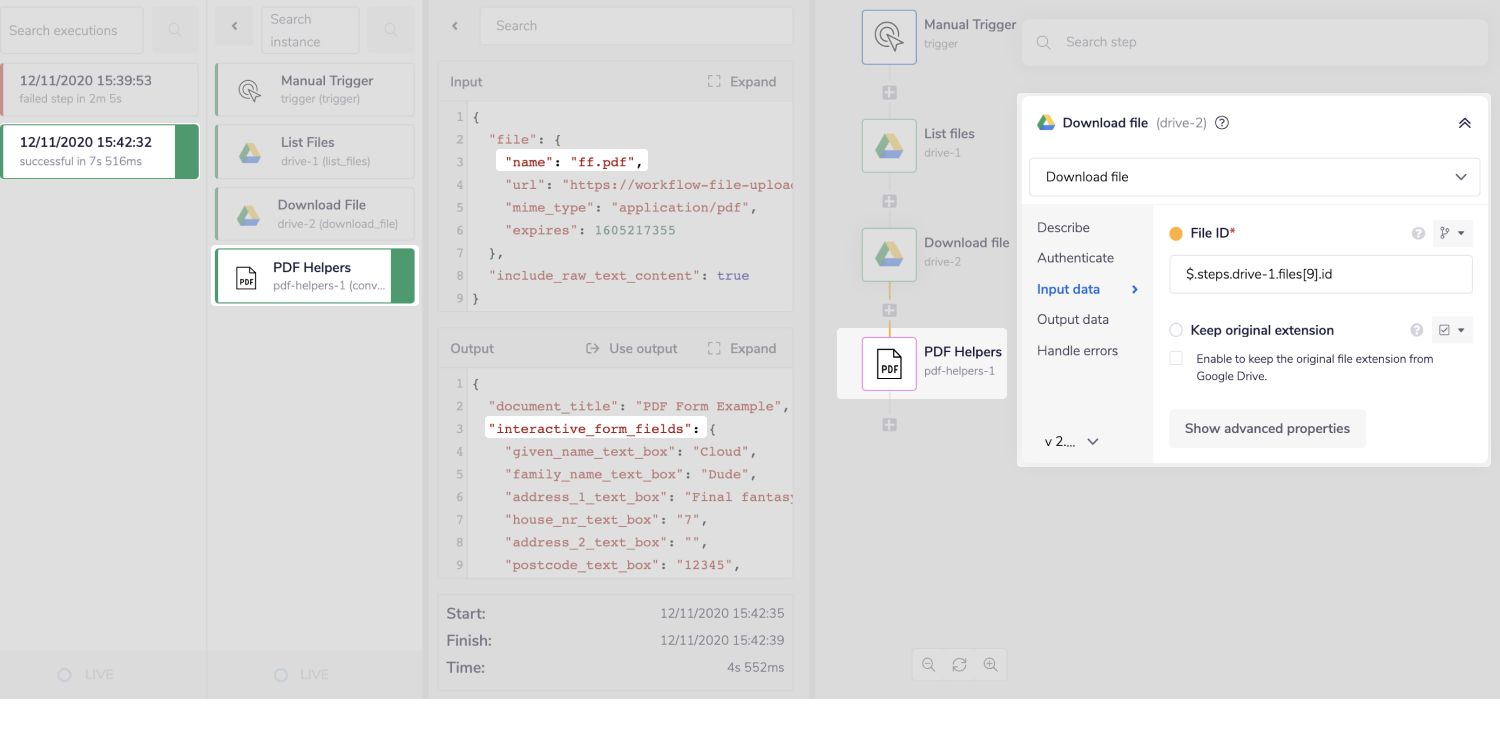This screenshot has height=741, width=1500.
Task: Click the zoom out magnifier icon
Action: pyautogui.click(x=929, y=665)
